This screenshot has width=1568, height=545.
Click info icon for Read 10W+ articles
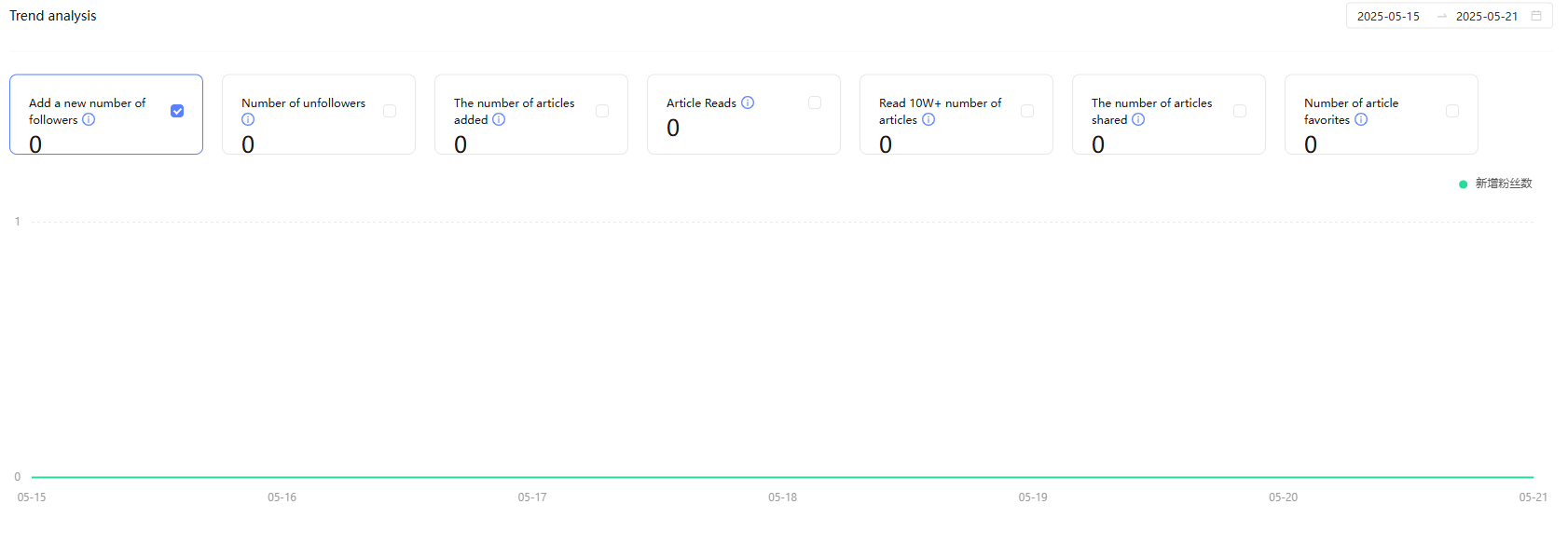pyautogui.click(x=928, y=119)
